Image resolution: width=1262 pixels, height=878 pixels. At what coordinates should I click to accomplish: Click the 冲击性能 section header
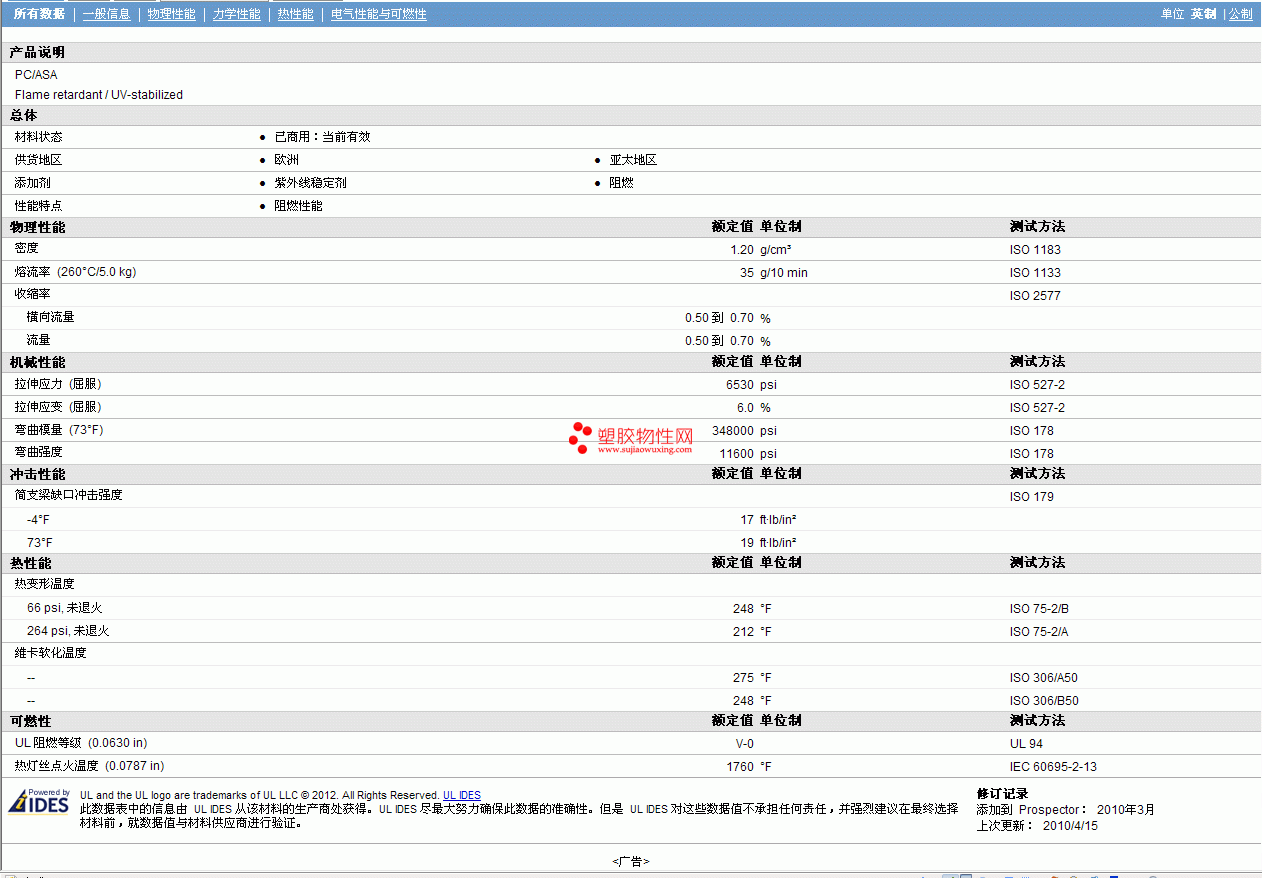(x=37, y=474)
